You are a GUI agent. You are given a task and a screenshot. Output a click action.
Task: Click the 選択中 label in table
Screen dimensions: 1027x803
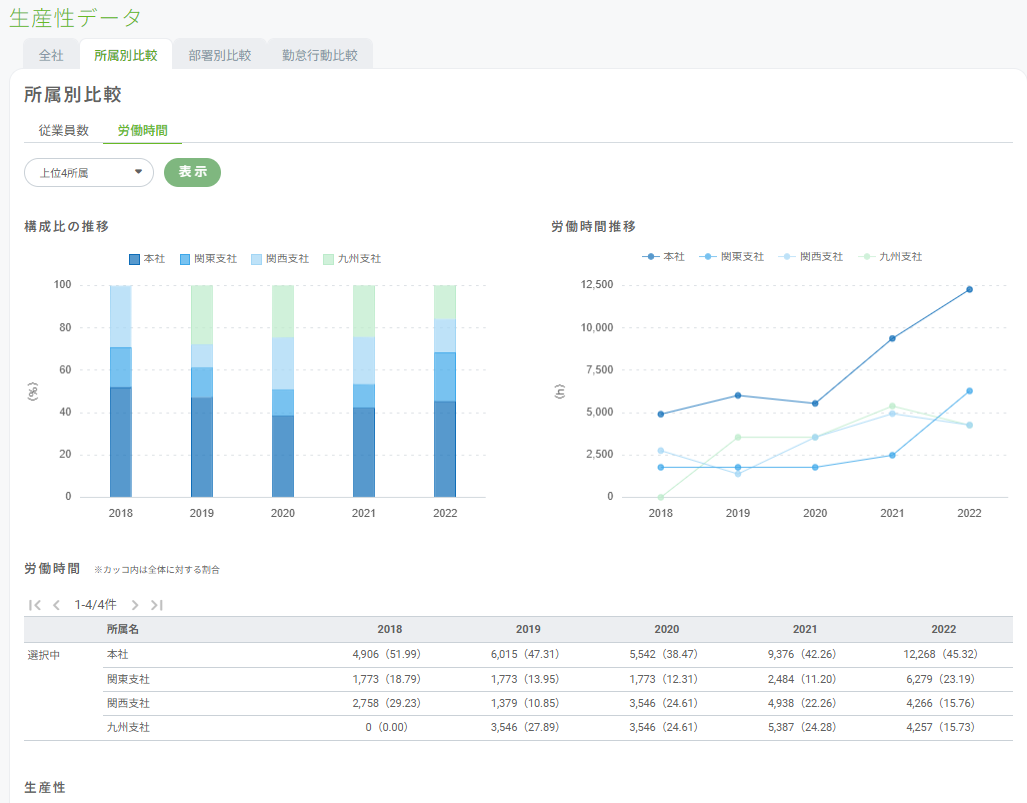coord(44,655)
